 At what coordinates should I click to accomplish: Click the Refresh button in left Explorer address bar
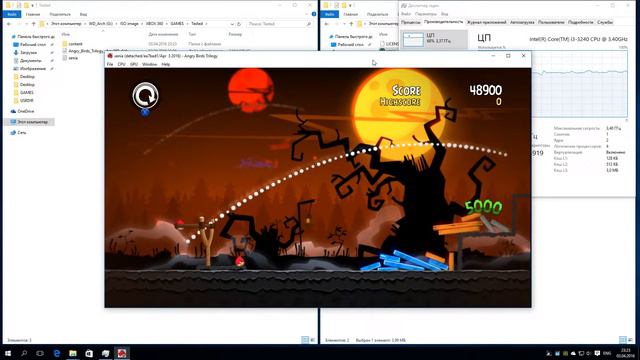(239, 24)
